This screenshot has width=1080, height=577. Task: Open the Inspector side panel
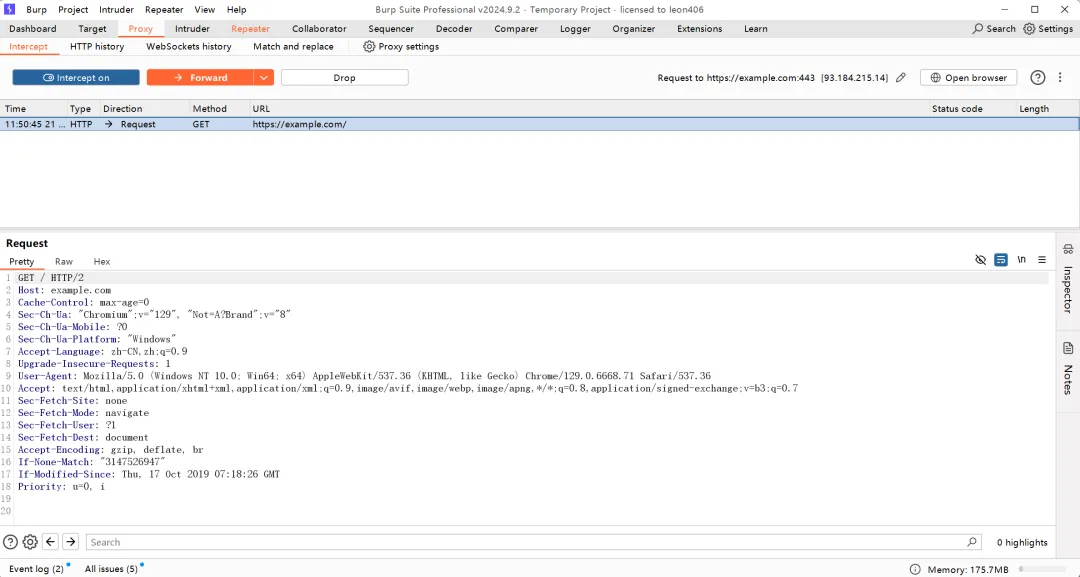pos(1068,278)
